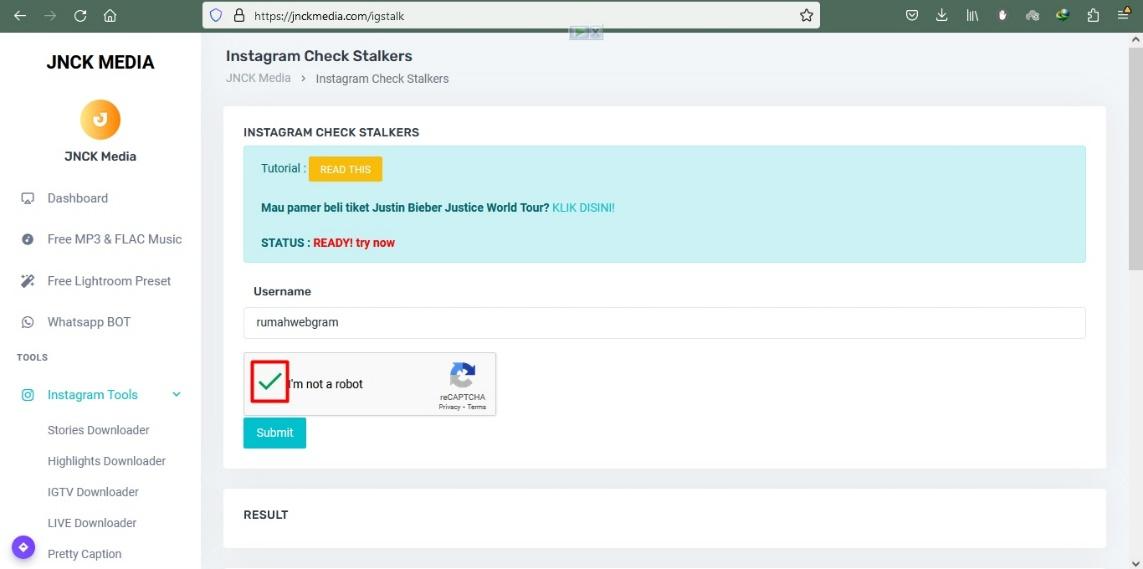The image size is (1143, 569).
Task: Select Stories Downloader in sidebar
Action: coord(98,430)
